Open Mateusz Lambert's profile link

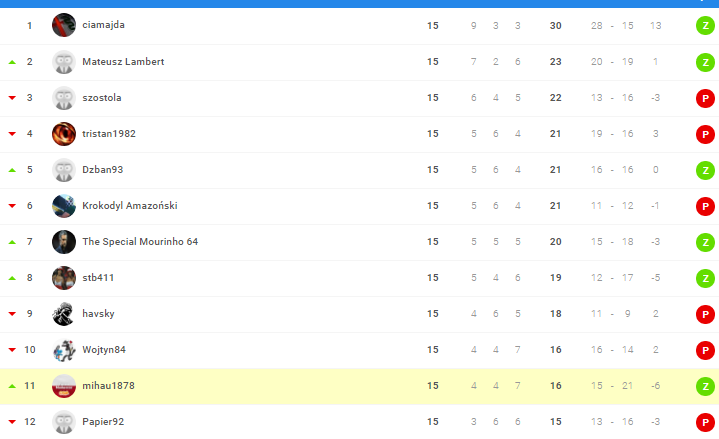point(123,61)
